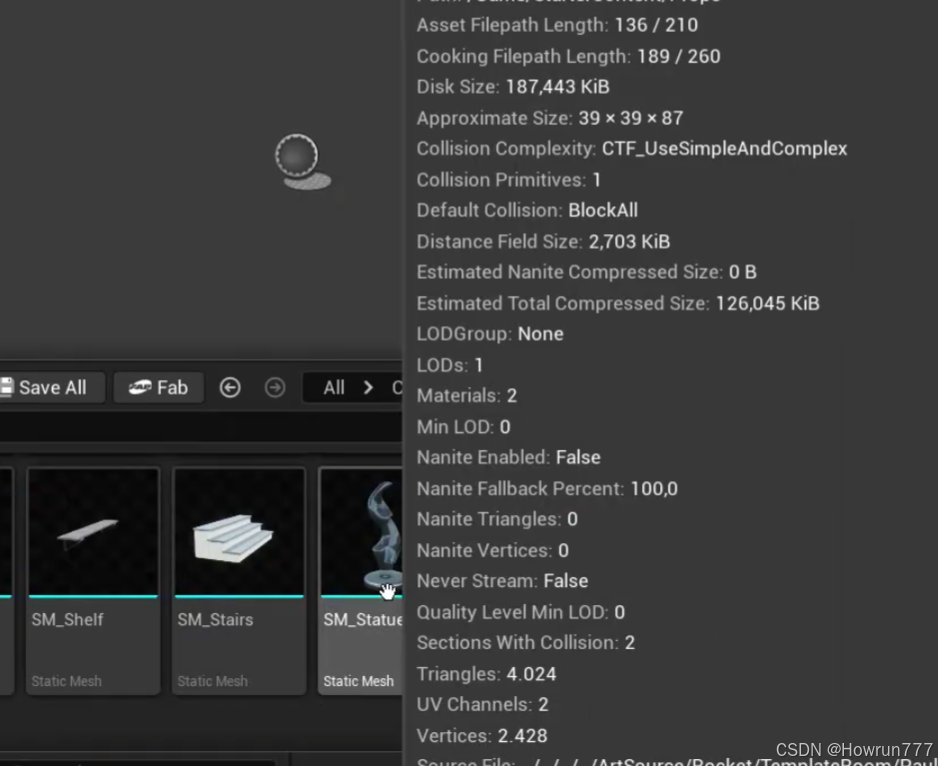Image resolution: width=938 pixels, height=766 pixels.
Task: Go forward with the right arrow icon
Action: [x=275, y=388]
